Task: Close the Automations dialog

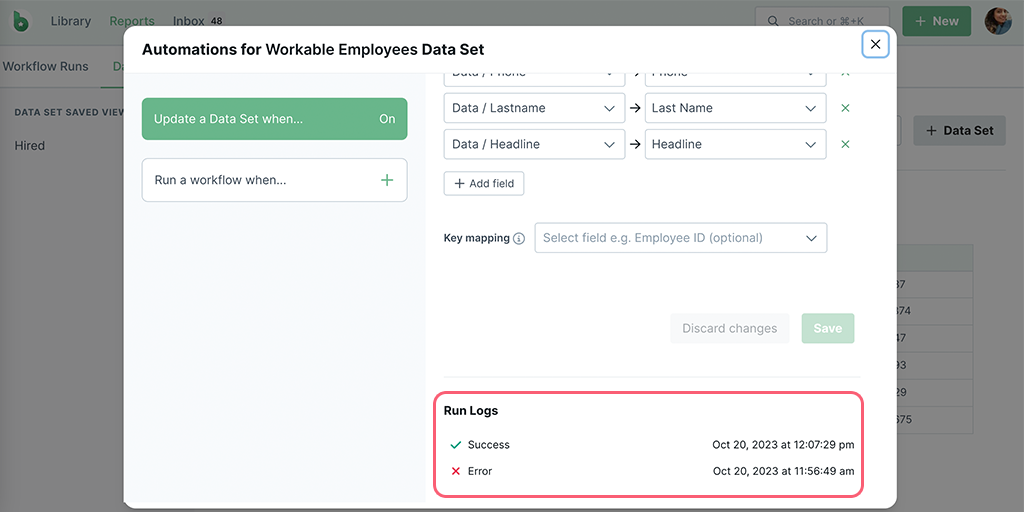Action: pos(875,44)
